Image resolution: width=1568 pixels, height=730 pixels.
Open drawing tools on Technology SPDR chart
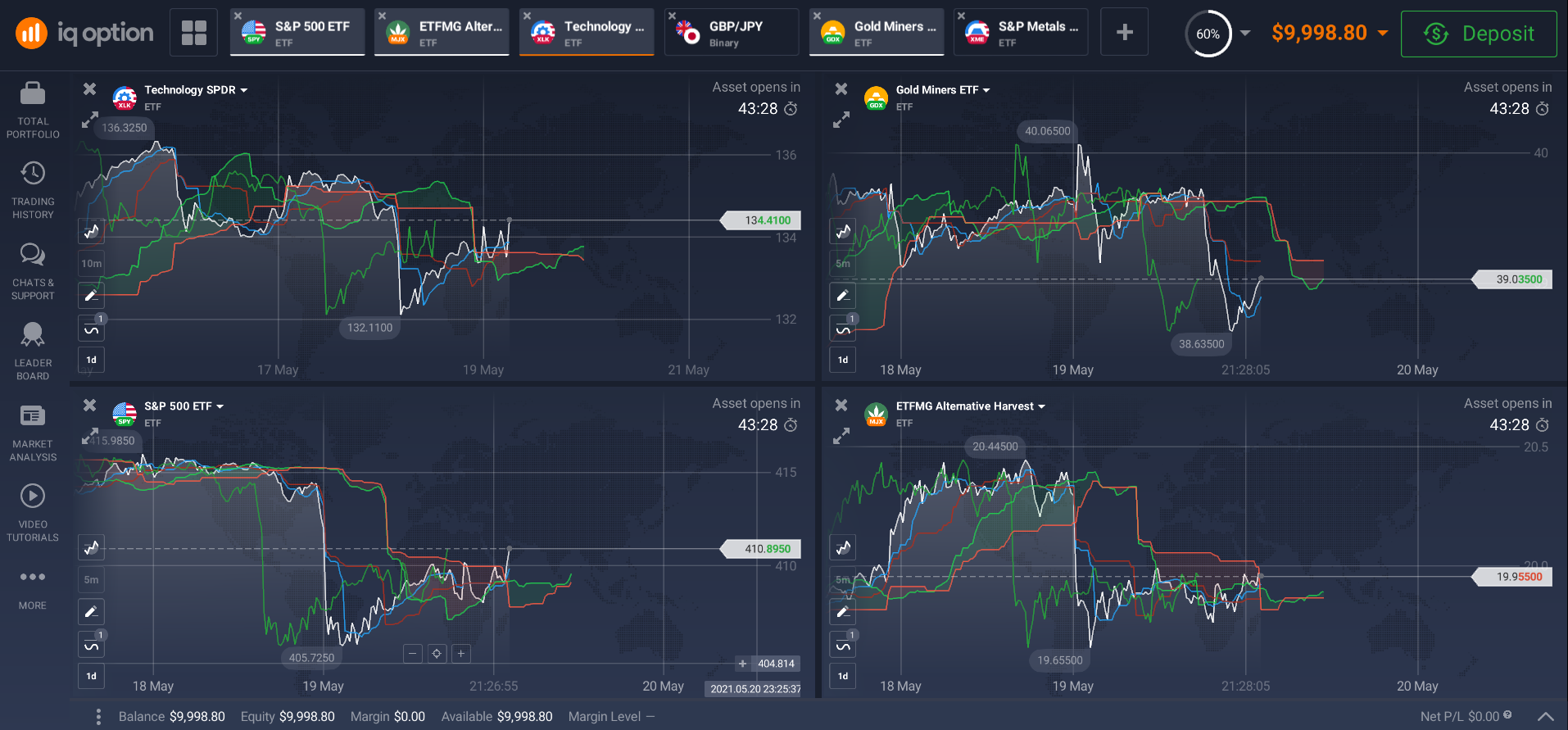click(x=91, y=295)
